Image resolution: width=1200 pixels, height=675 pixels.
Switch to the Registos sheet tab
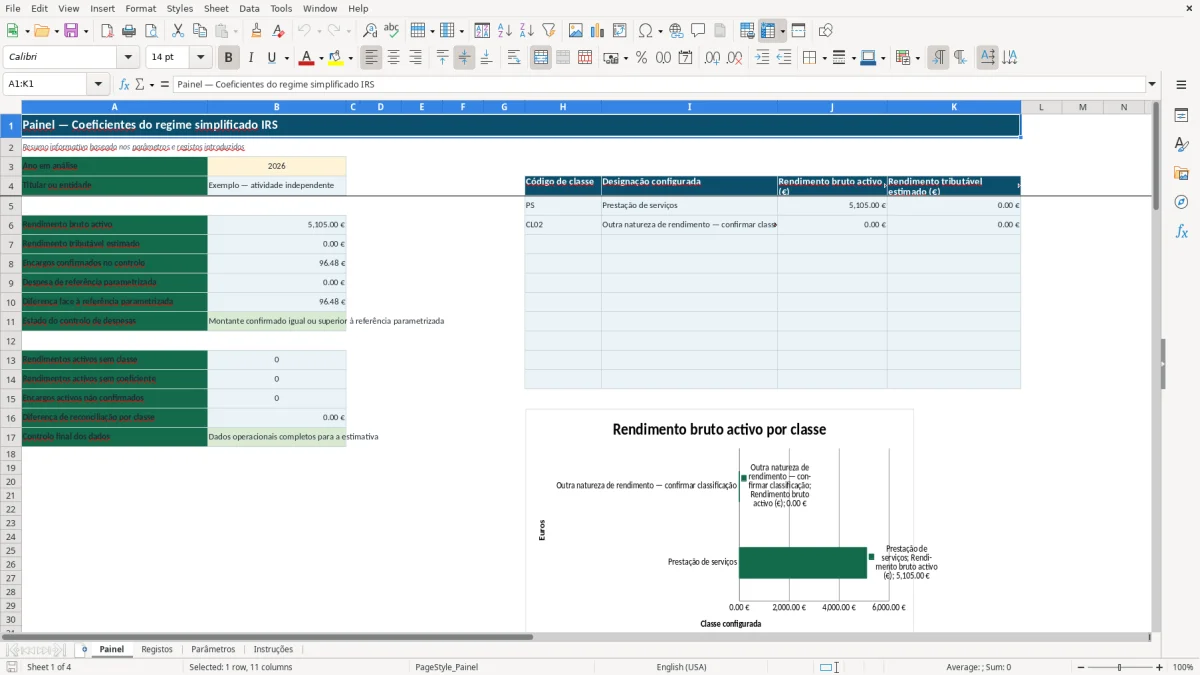157,649
